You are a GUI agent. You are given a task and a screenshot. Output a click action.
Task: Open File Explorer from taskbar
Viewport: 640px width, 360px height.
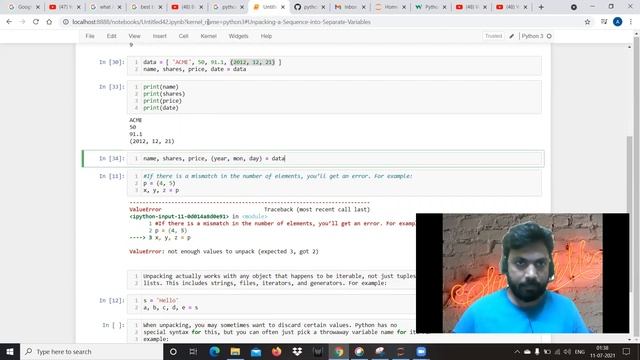[235, 351]
